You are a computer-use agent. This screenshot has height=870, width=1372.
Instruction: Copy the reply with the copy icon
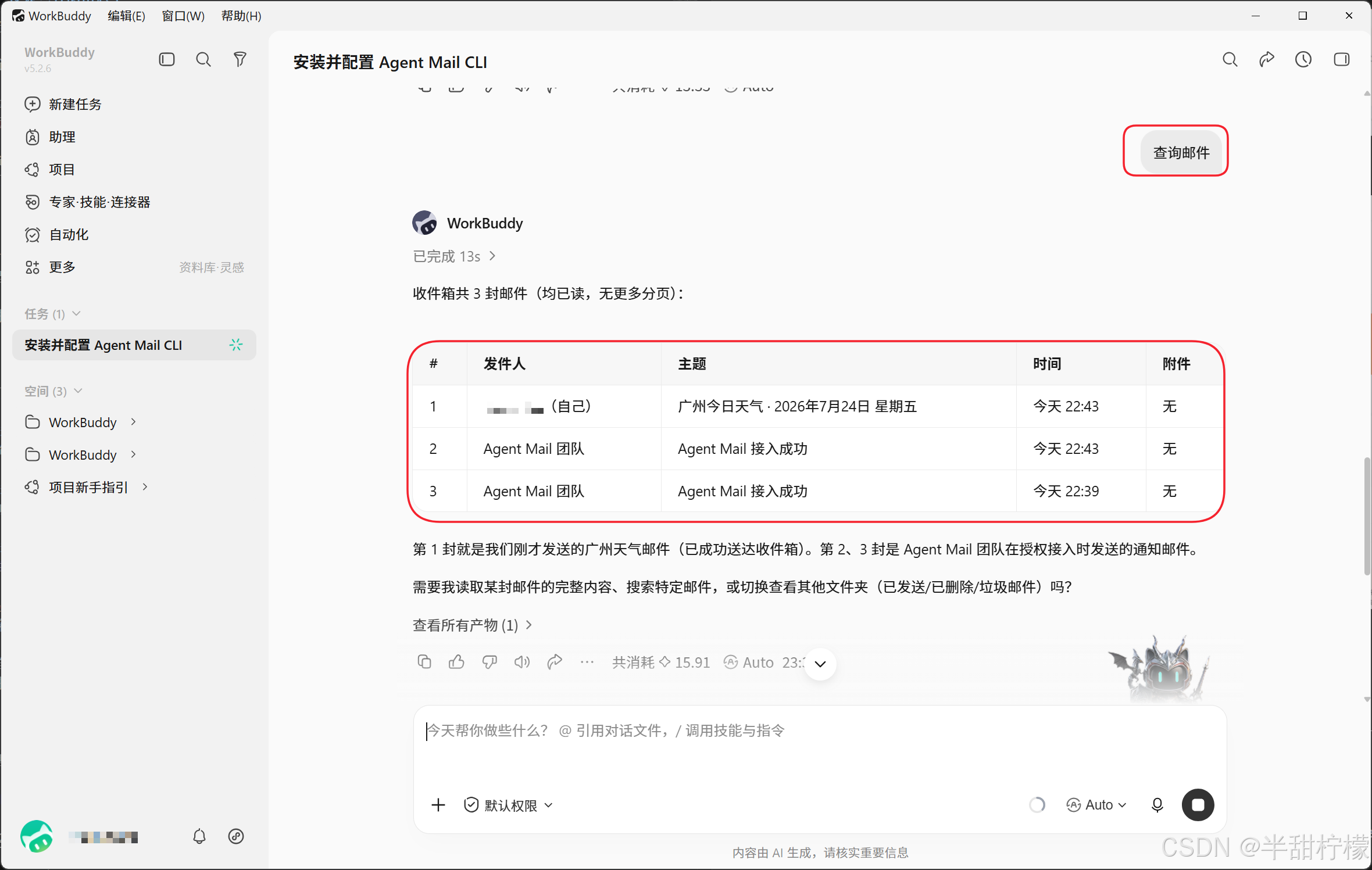pos(424,662)
